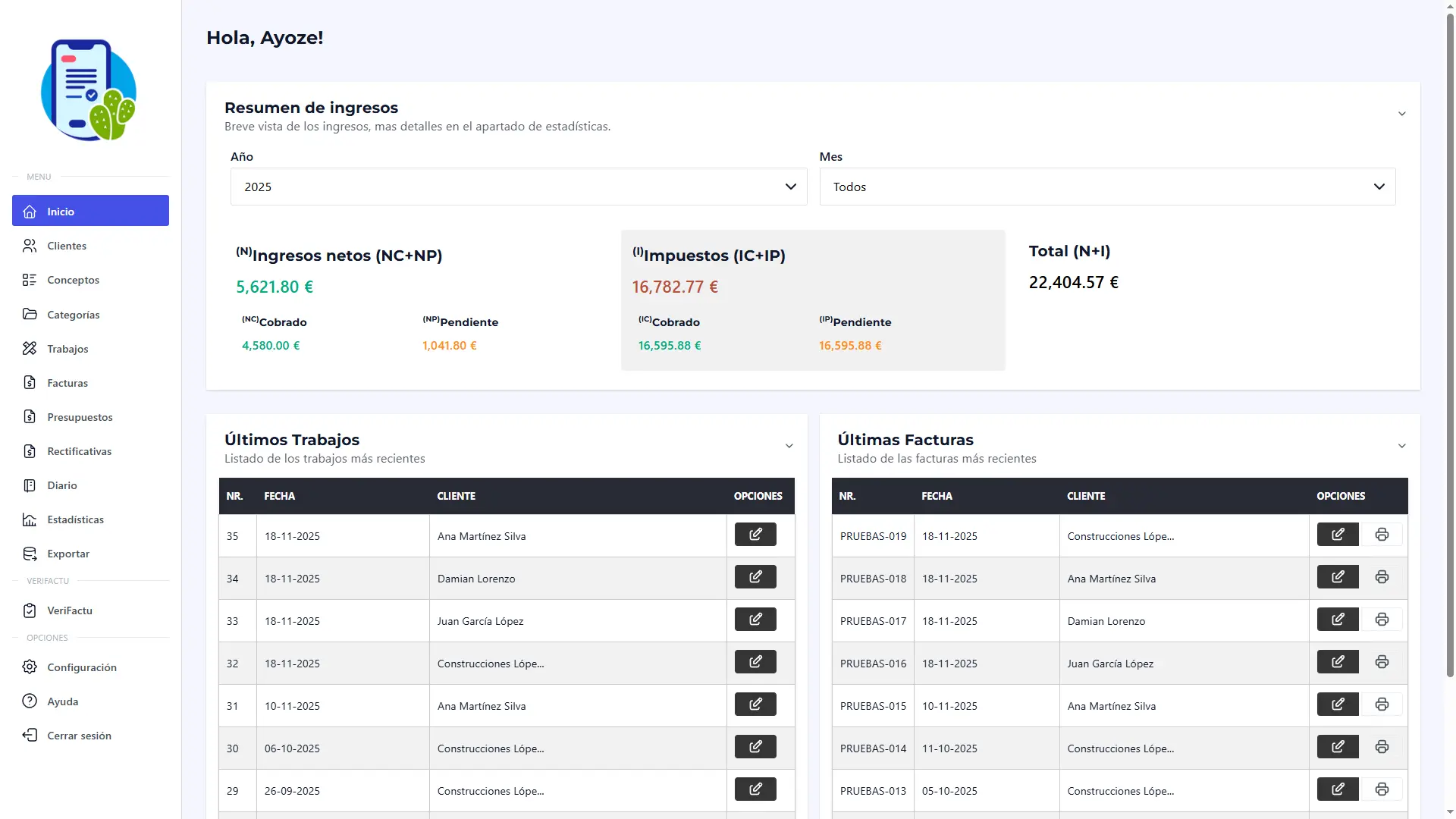Select the Clientes sidebar icon
The image size is (1456, 819).
[29, 246]
